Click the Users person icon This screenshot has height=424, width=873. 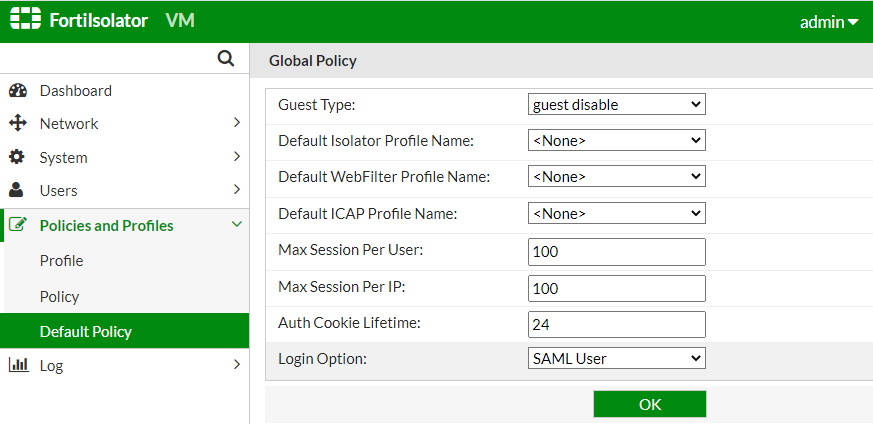coord(17,190)
